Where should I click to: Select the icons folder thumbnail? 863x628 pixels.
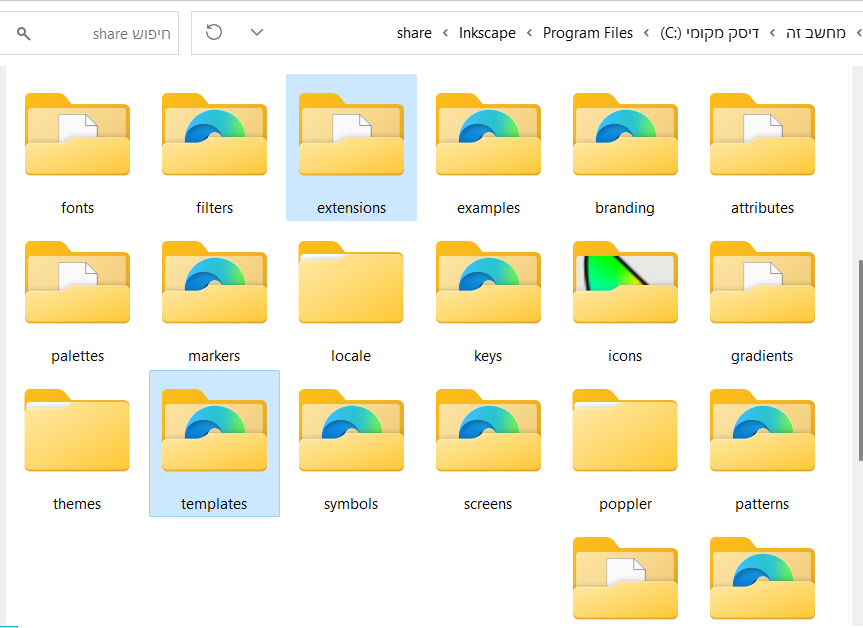click(625, 282)
